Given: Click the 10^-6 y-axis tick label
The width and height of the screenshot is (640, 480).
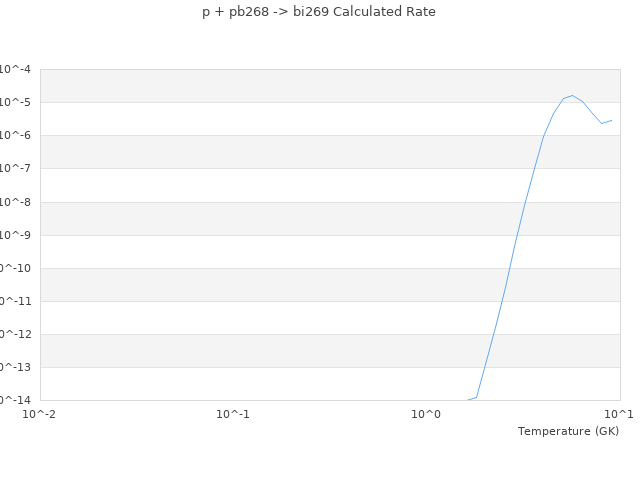Looking at the screenshot, I should (16, 135).
